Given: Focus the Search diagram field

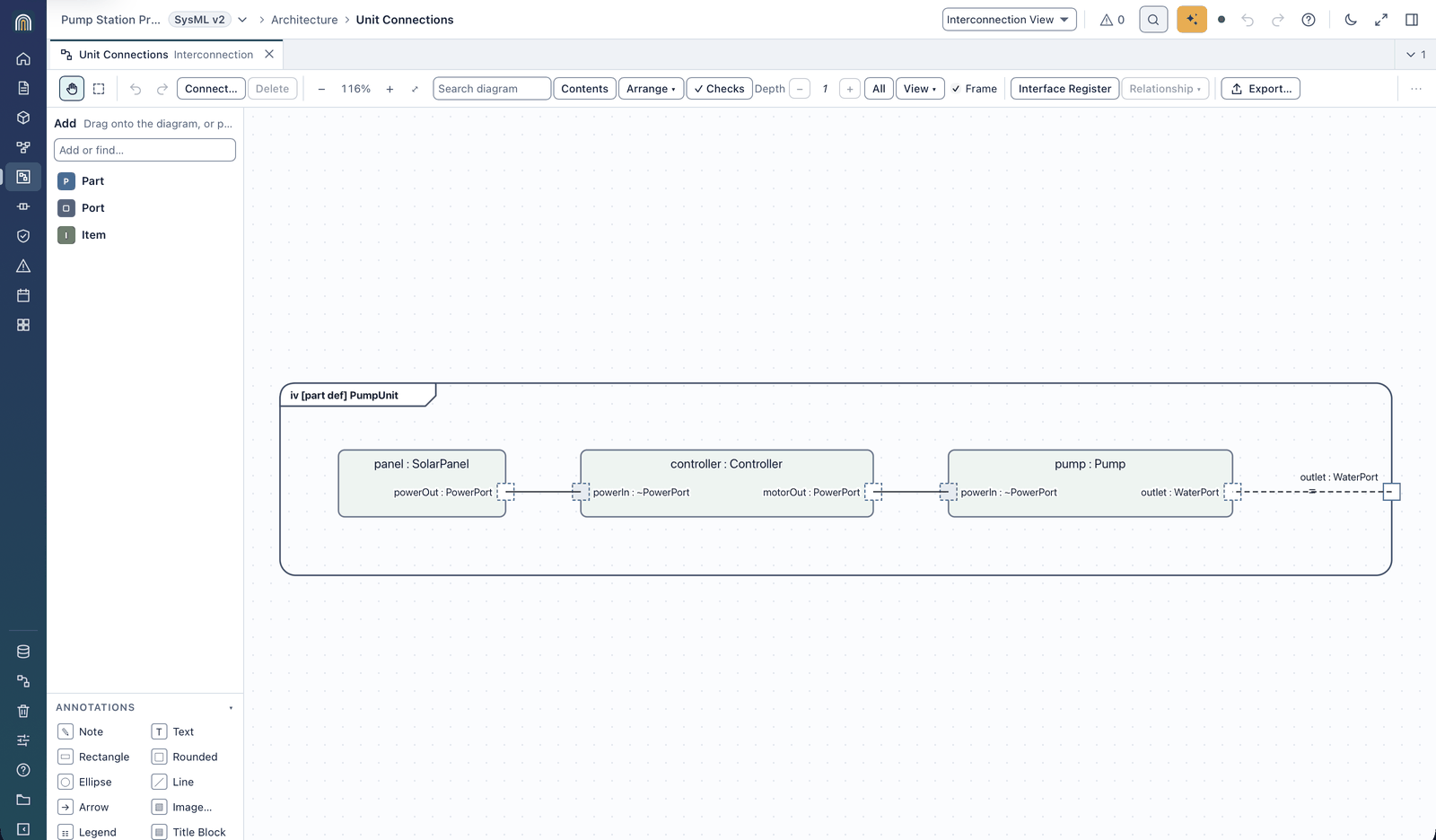Looking at the screenshot, I should (492, 89).
